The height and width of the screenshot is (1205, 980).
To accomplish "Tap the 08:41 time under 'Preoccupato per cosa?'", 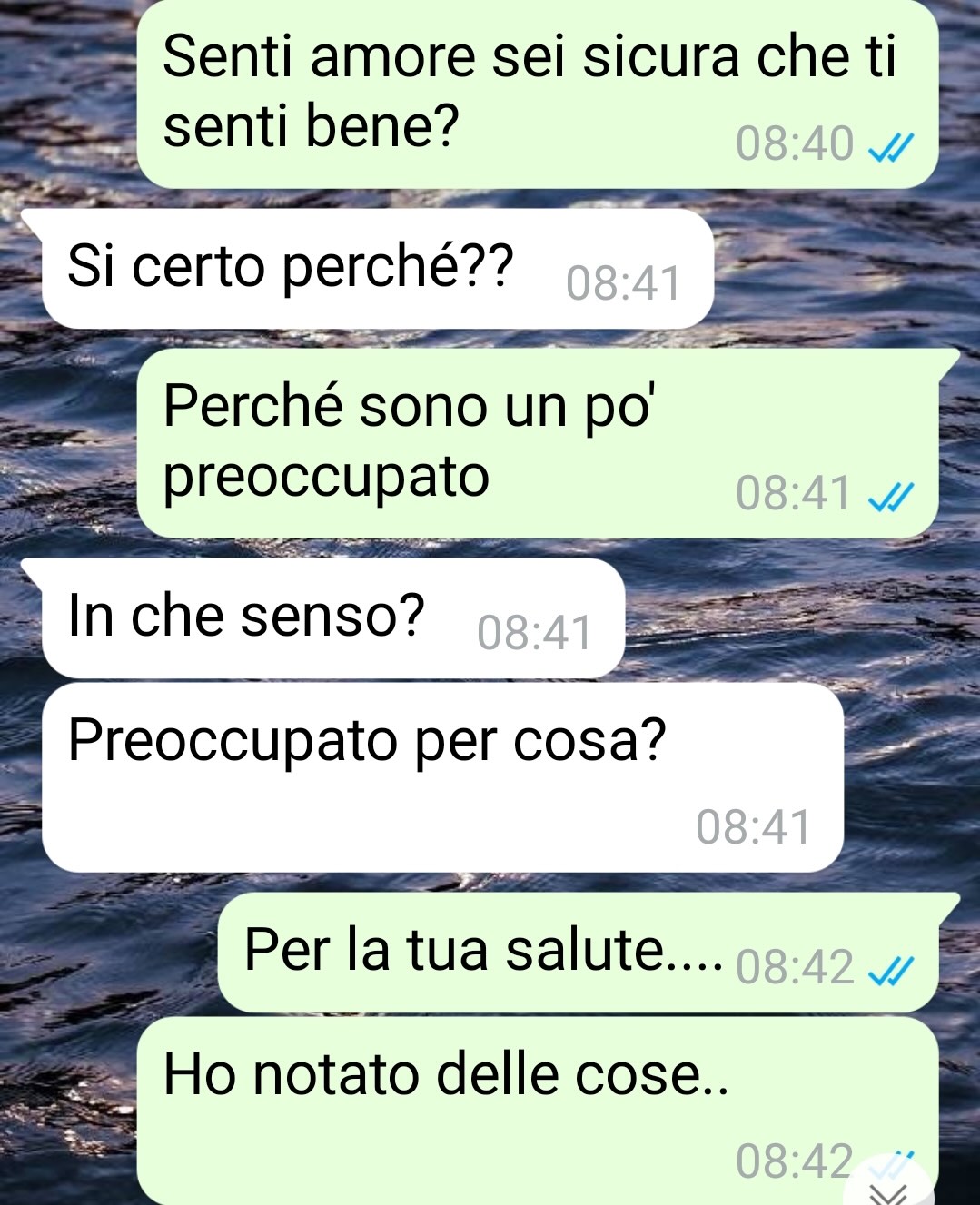I will point(753,827).
